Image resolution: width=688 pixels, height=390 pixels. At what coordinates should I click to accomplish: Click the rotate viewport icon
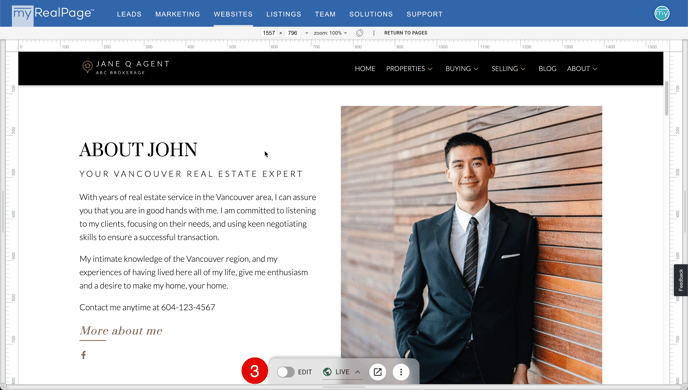[x=359, y=33]
